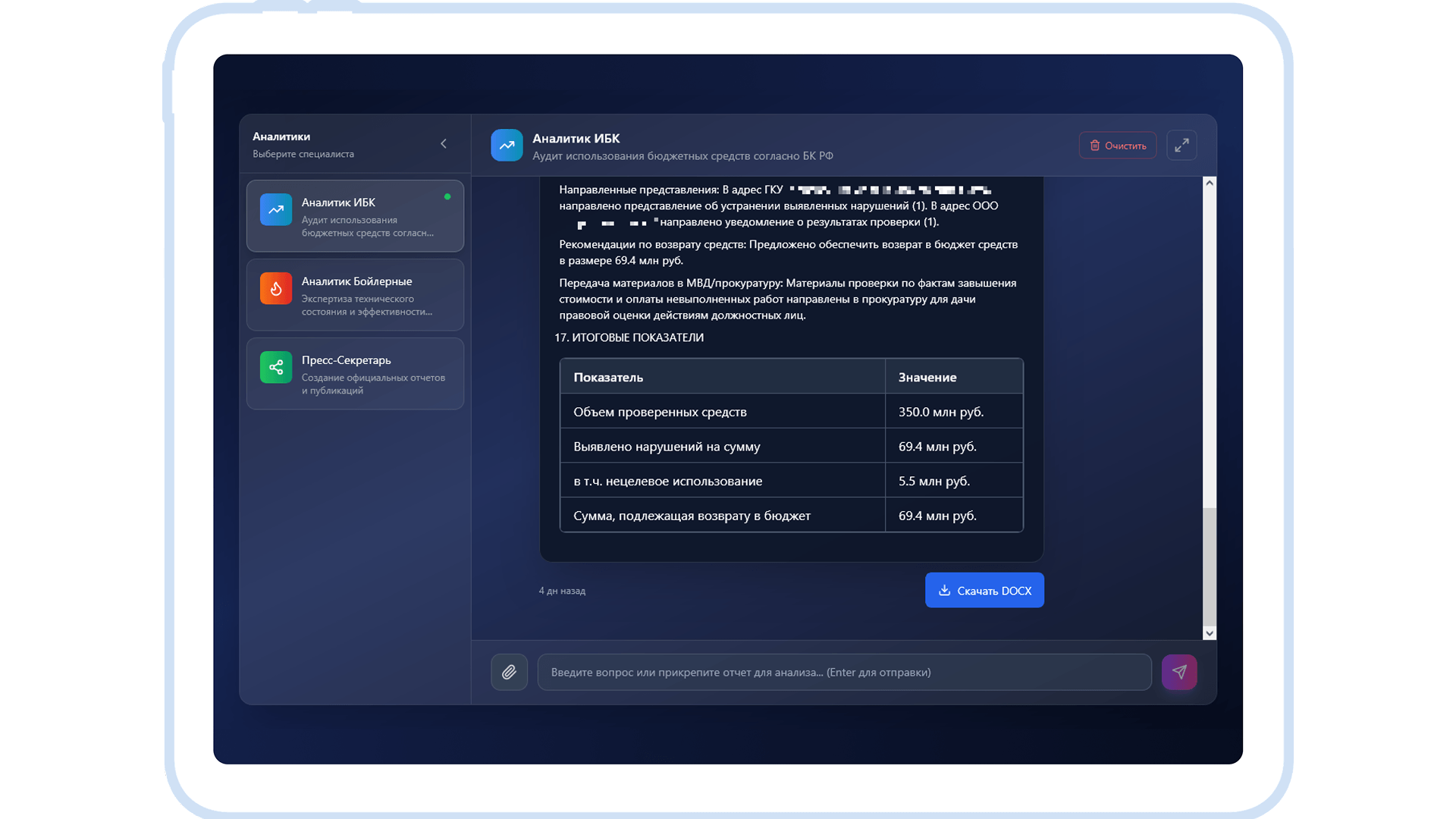This screenshot has height=819, width=1456.
Task: Focus the question message input field
Action: 843,672
